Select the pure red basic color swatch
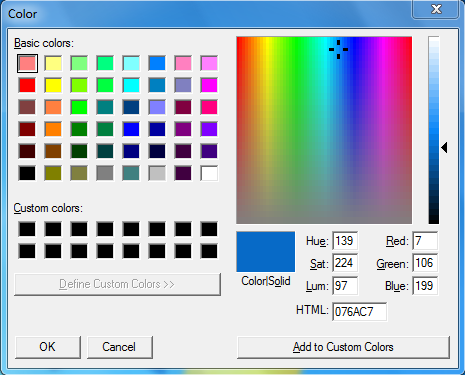Viewport: 465px width, 375px height. pyautogui.click(x=27, y=85)
